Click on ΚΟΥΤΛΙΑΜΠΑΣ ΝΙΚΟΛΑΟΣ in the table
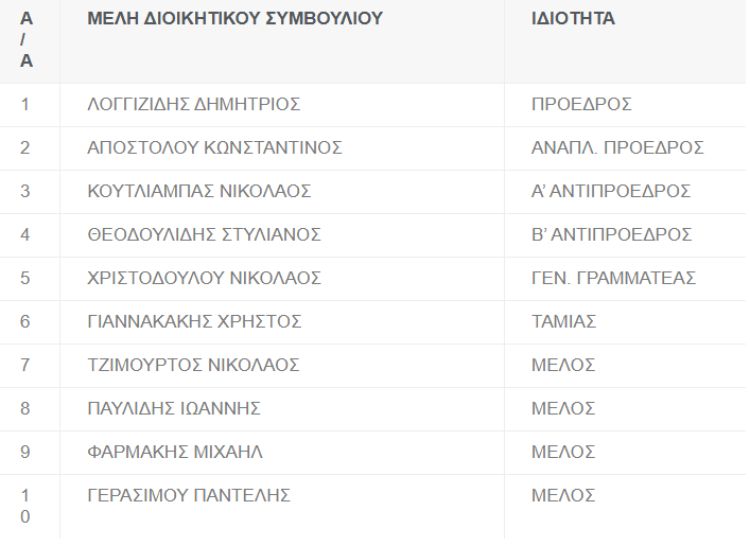This screenshot has height=546, width=750. click(199, 192)
